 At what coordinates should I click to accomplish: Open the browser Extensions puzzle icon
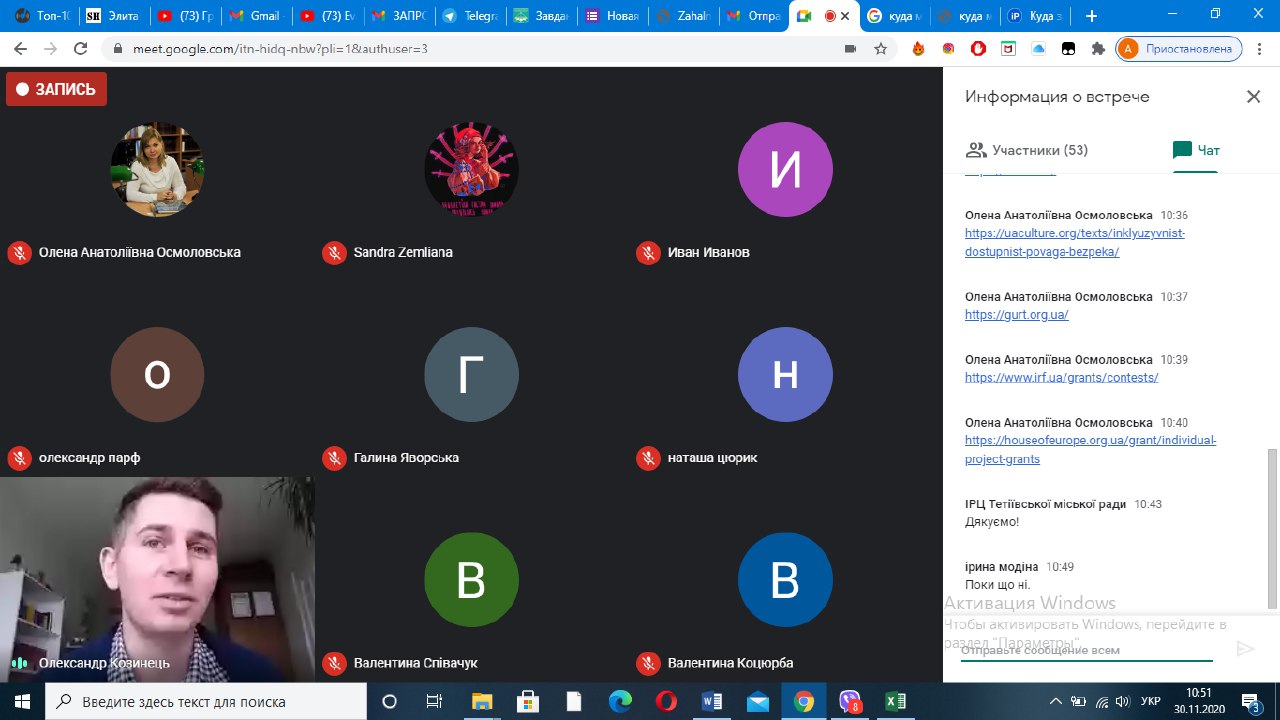[1098, 48]
